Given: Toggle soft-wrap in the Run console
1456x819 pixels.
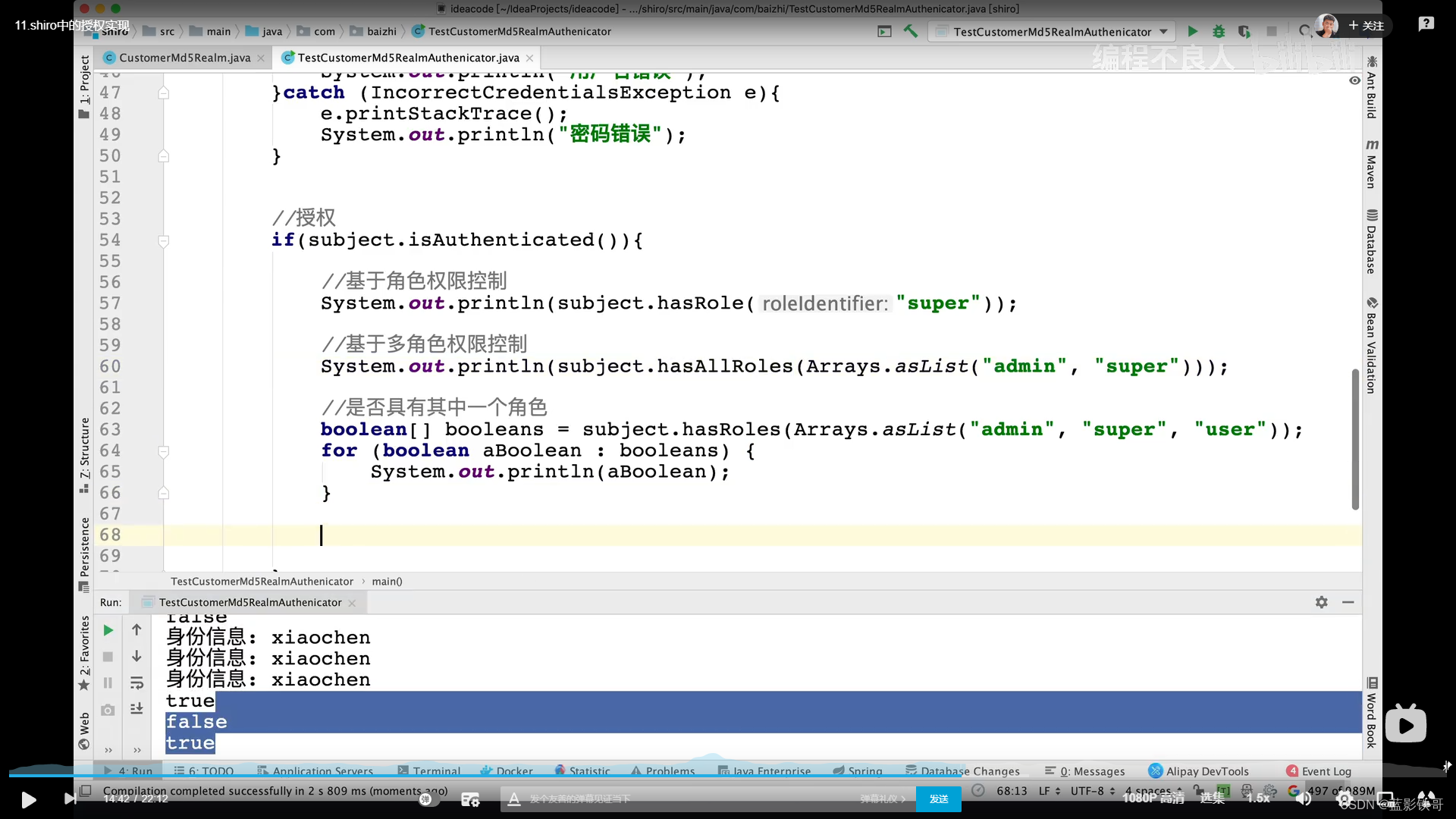Looking at the screenshot, I should pyautogui.click(x=136, y=683).
